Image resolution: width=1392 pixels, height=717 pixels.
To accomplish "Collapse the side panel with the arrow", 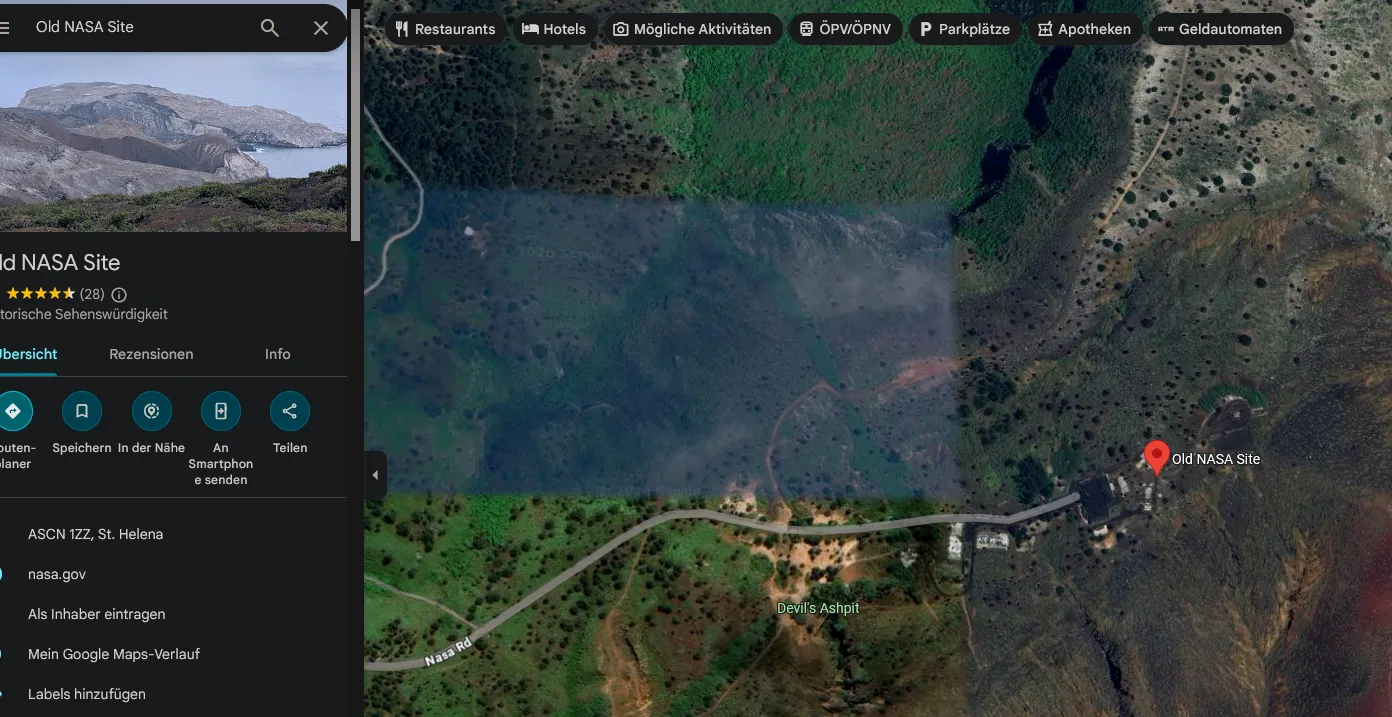I will [x=375, y=475].
